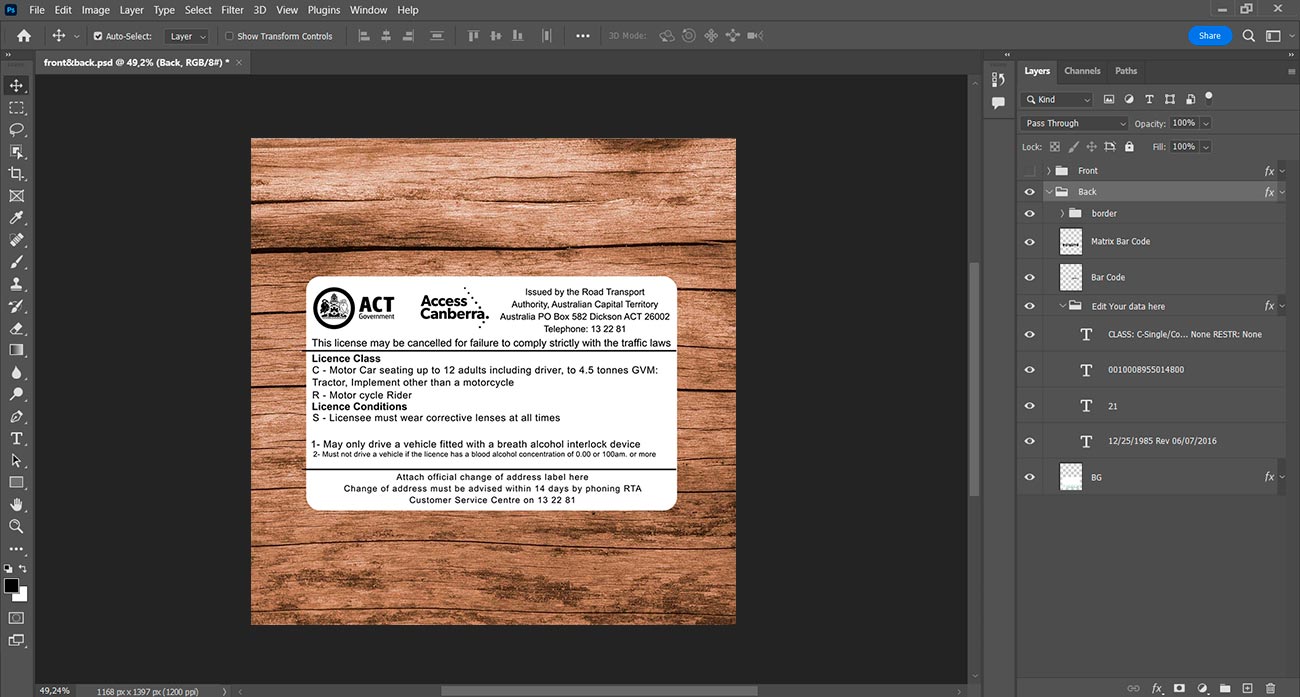Collapse the Back layer group
Image resolution: width=1300 pixels, height=697 pixels.
(1048, 192)
